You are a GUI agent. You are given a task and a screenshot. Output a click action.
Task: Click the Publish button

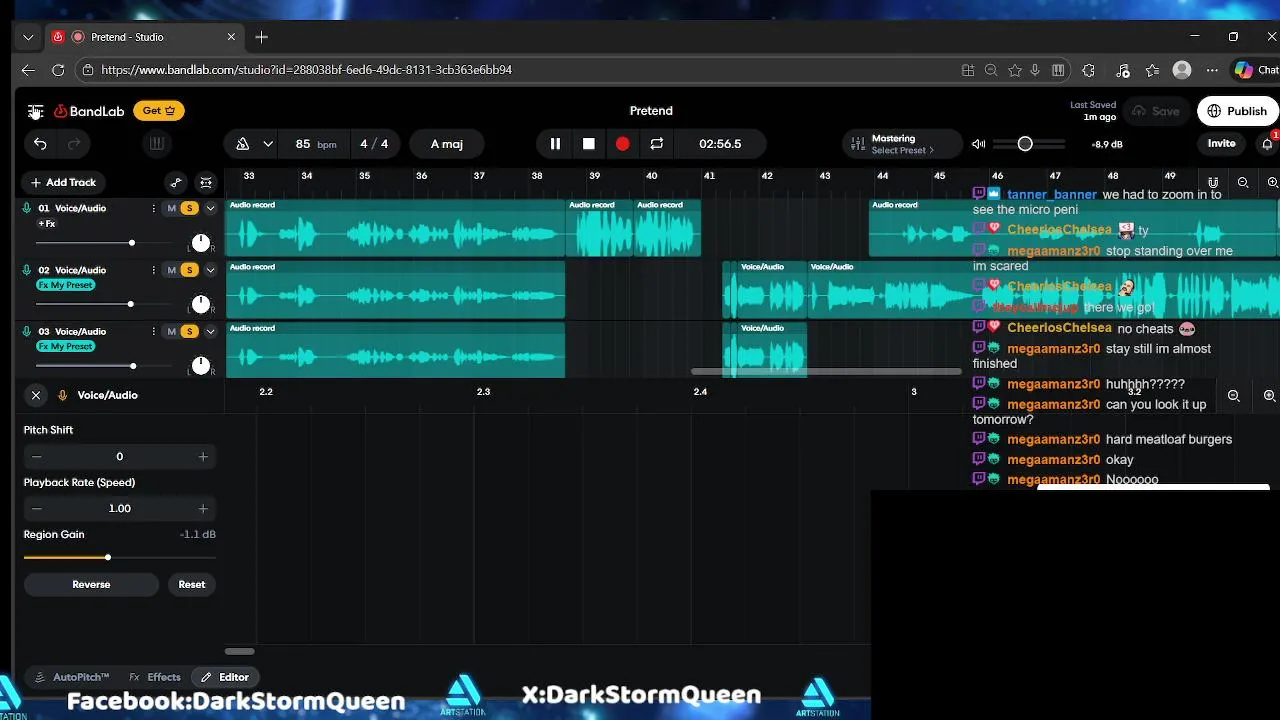click(1237, 111)
